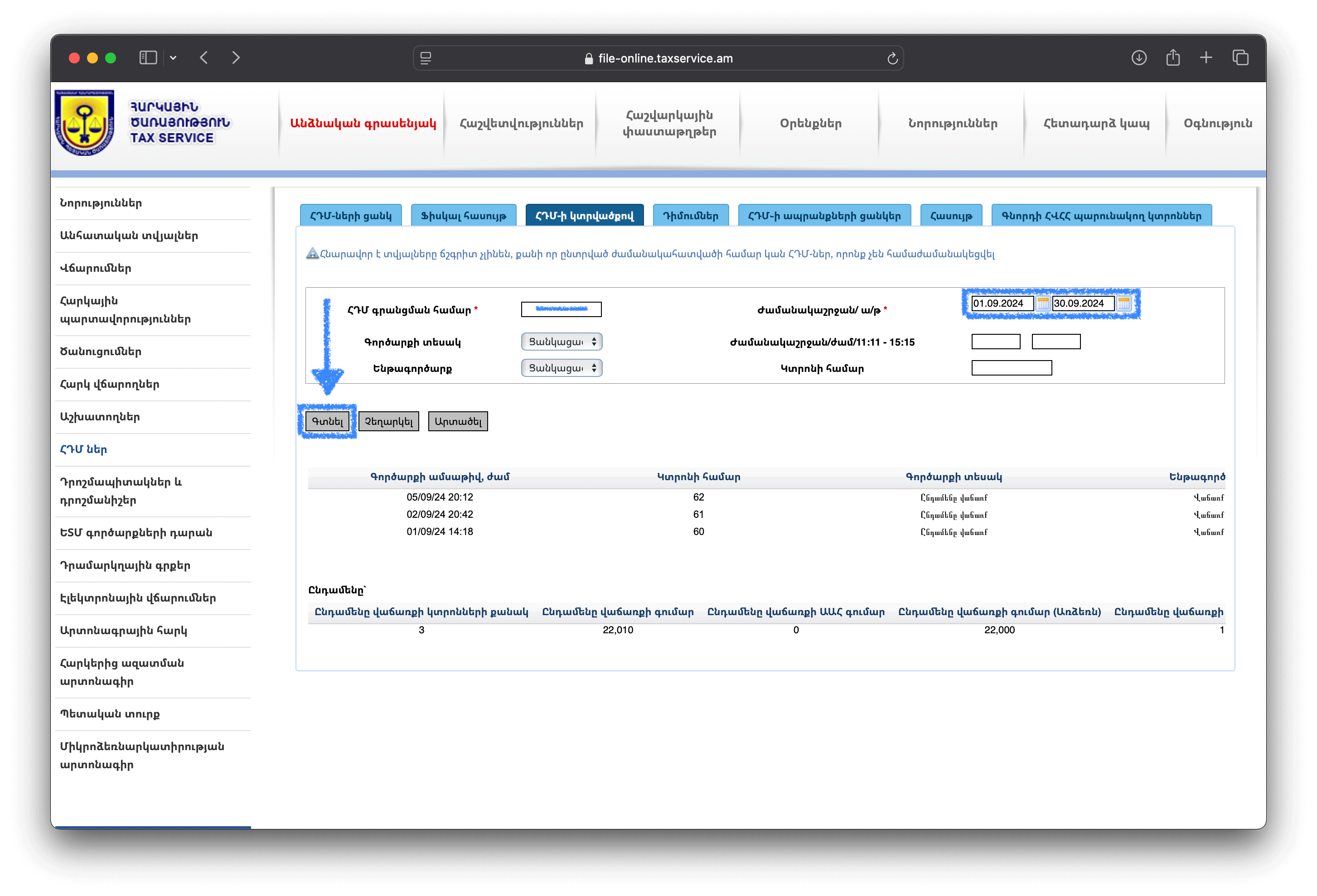The height and width of the screenshot is (896, 1317).
Task: Expand the Գործարքի տեսակ dropdown
Action: point(561,342)
